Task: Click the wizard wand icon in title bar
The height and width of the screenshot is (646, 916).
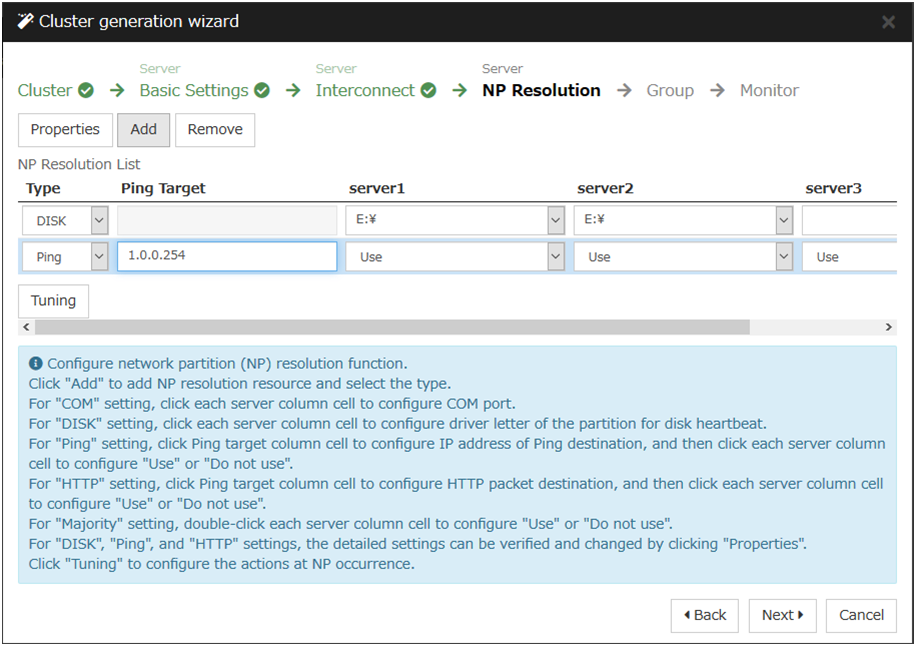Action: tap(26, 21)
